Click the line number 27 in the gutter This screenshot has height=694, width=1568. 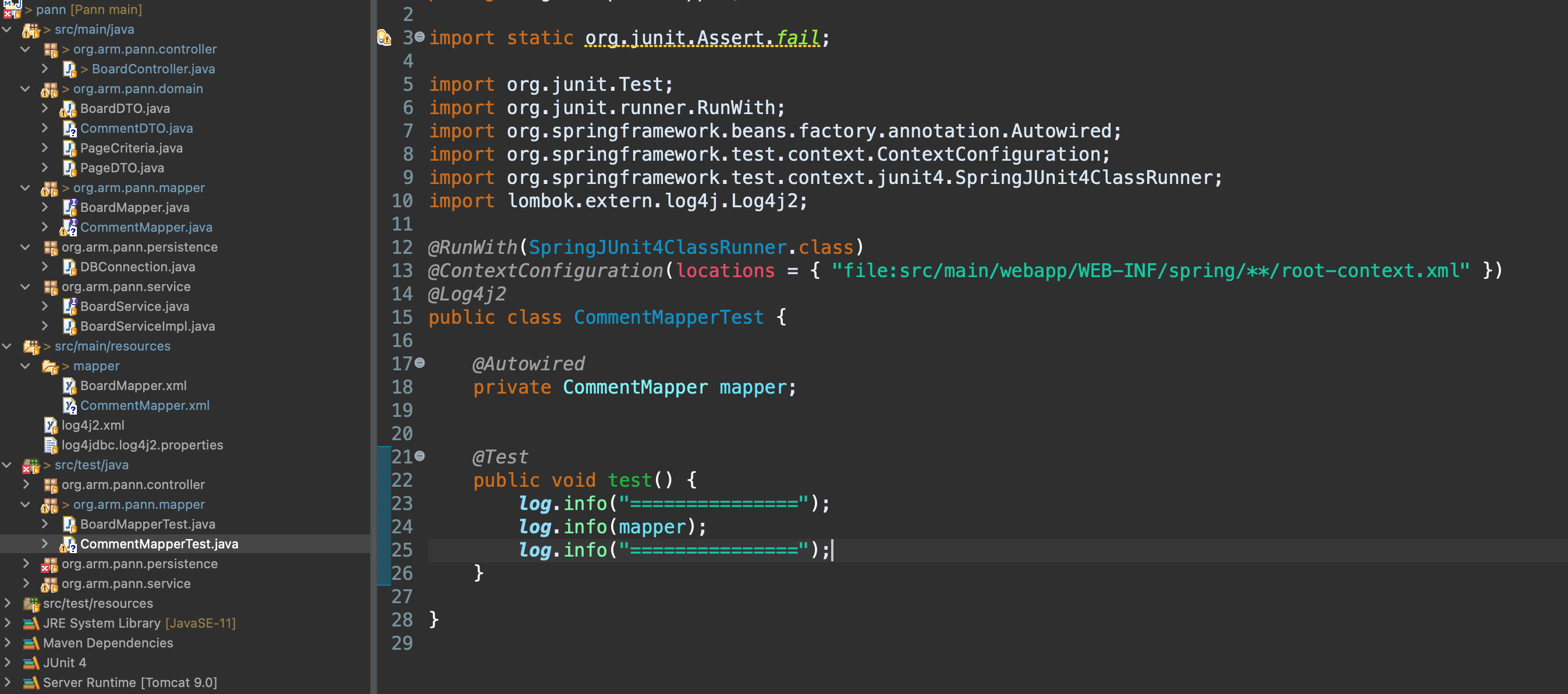pos(402,597)
